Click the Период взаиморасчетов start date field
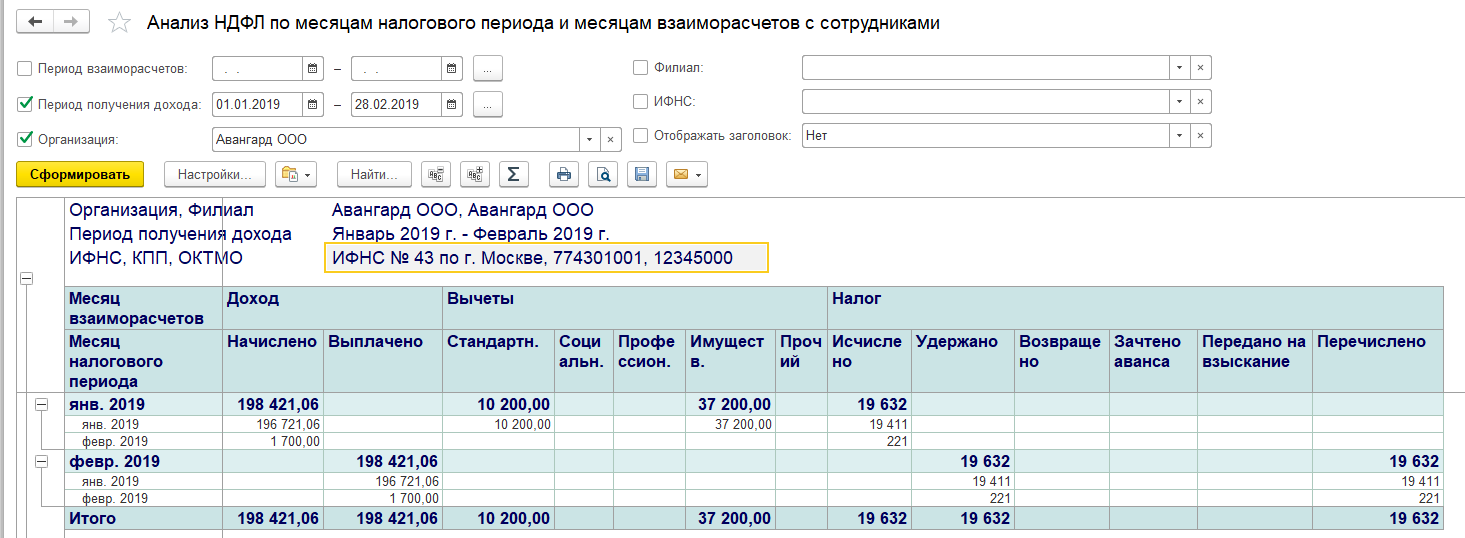The image size is (1465, 538). coord(258,69)
